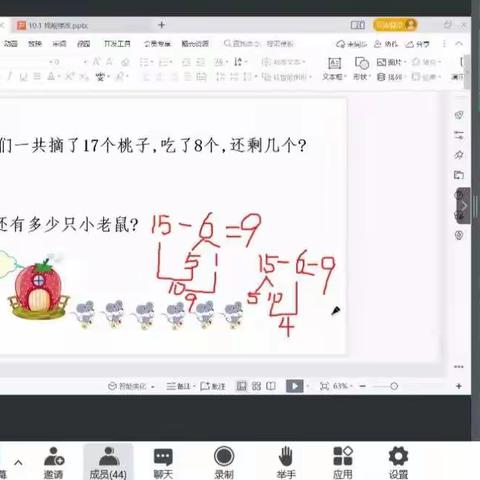Open the three-dots more options in the side strip

(459, 367)
